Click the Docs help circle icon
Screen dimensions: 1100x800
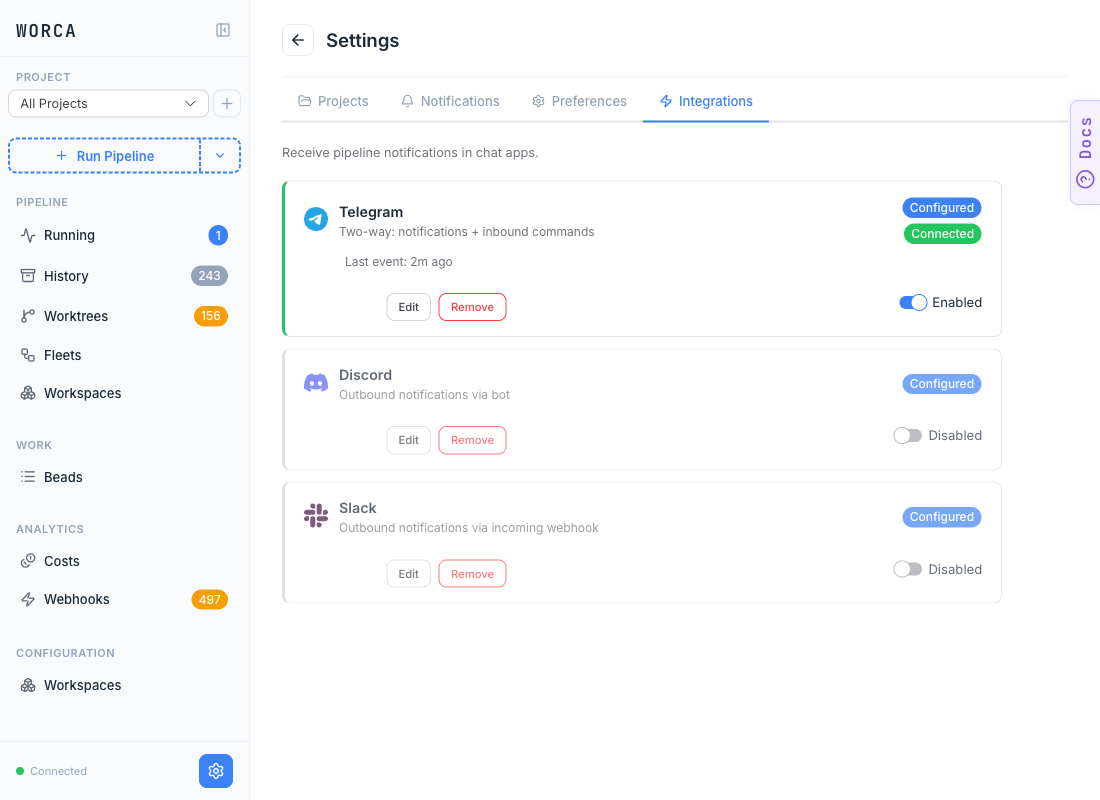(1085, 180)
